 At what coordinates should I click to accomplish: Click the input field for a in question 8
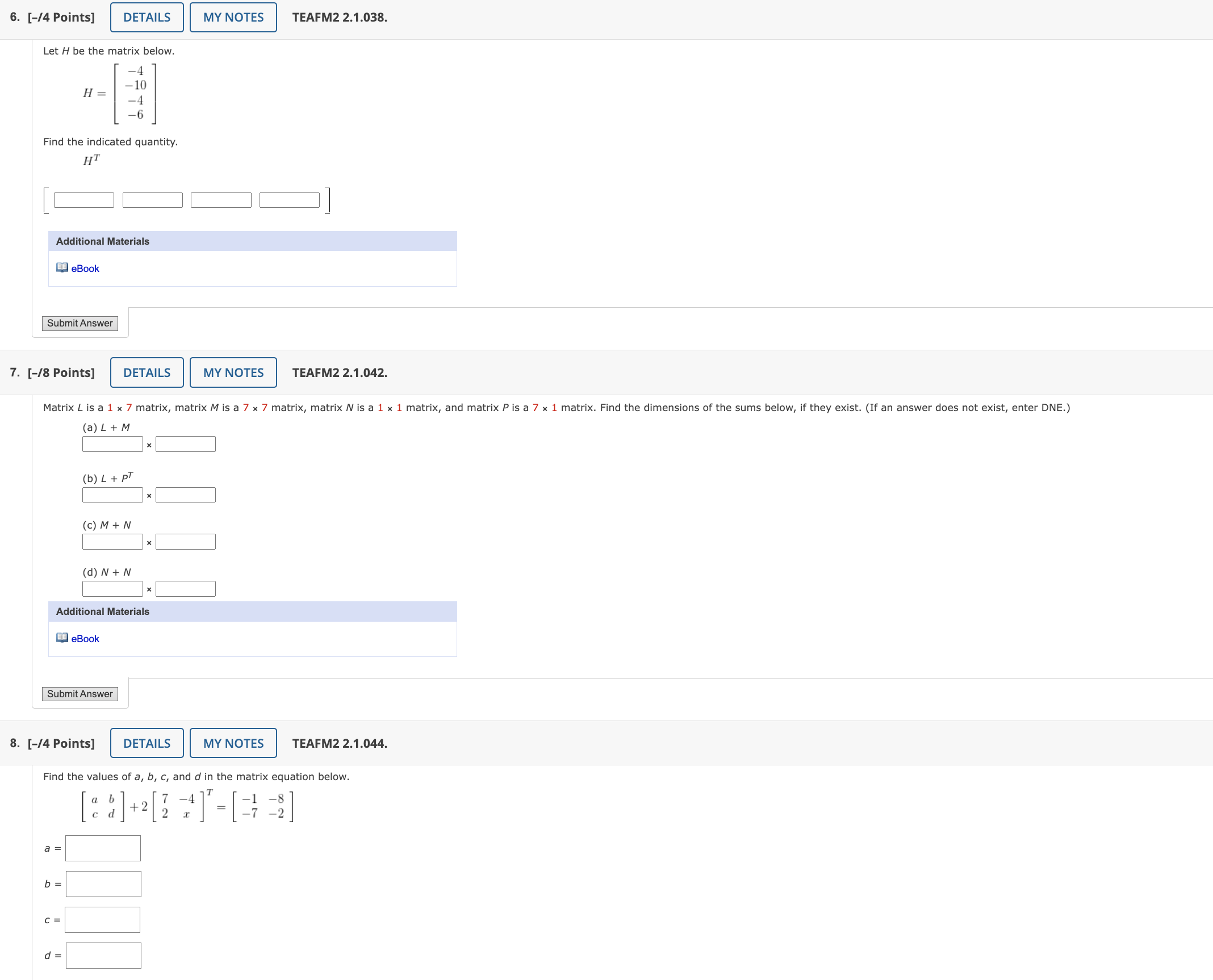click(102, 848)
